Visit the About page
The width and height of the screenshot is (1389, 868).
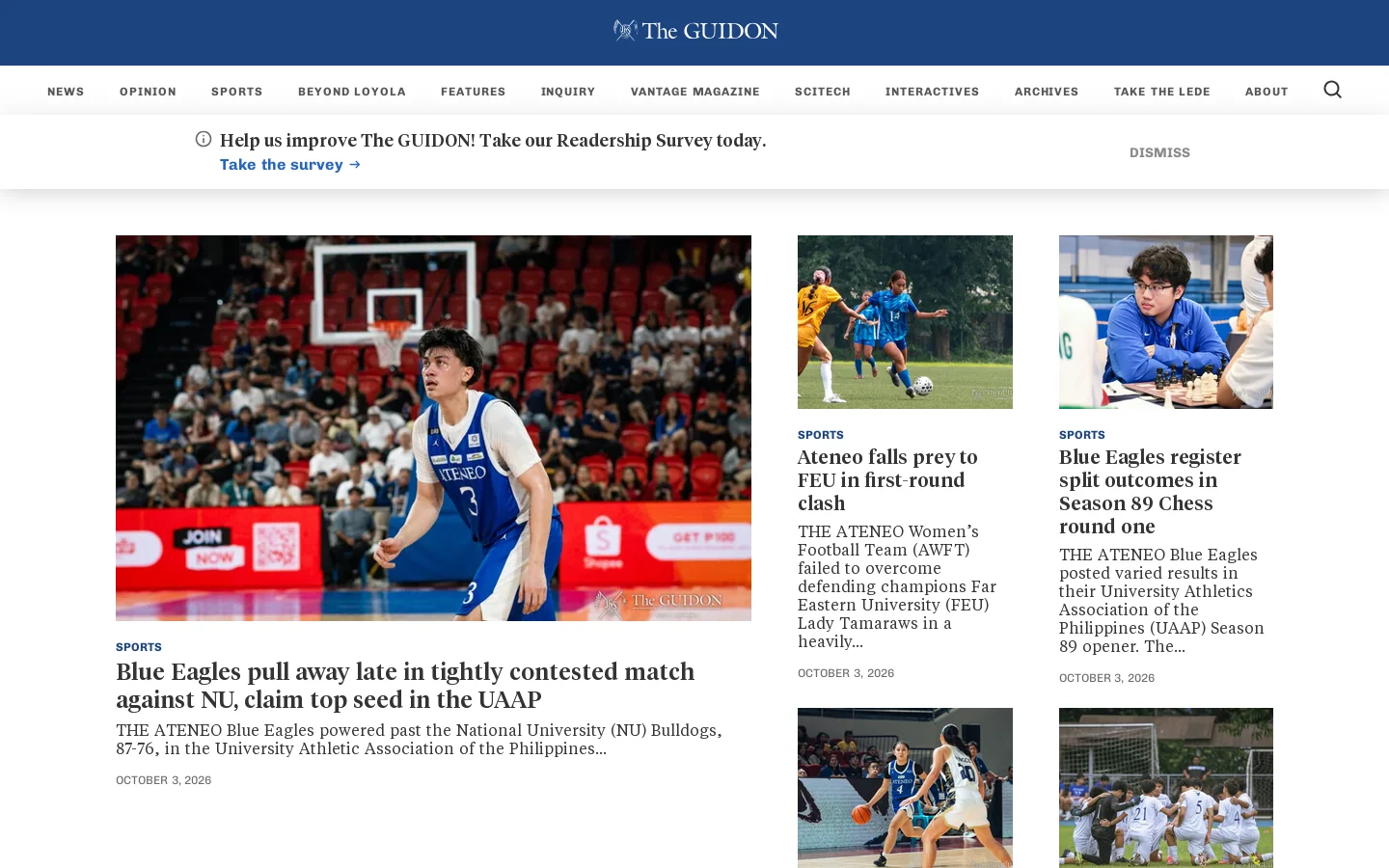(x=1266, y=92)
